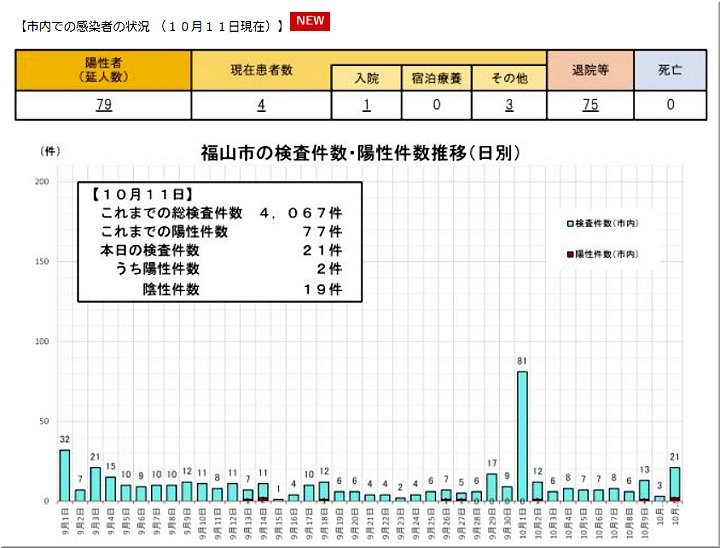Image resolution: width=720 pixels, height=548 pixels.
Task: Click the 【10月11日】 summary box heading
Action: click(140, 195)
